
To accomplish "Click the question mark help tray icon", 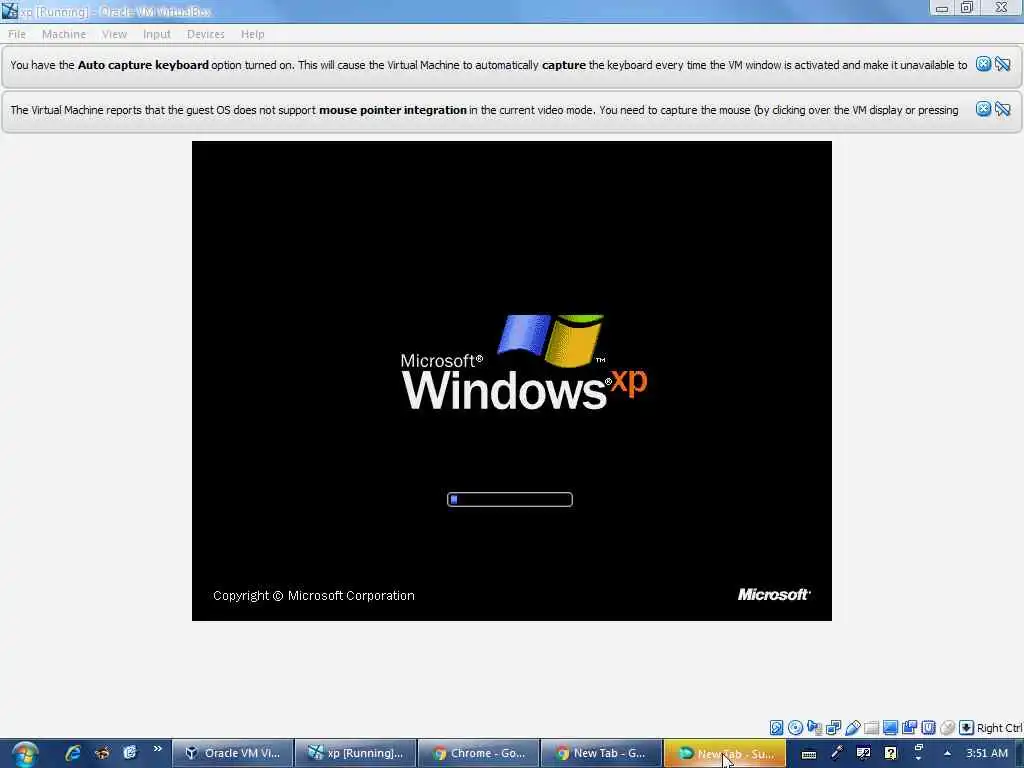I will (x=890, y=753).
